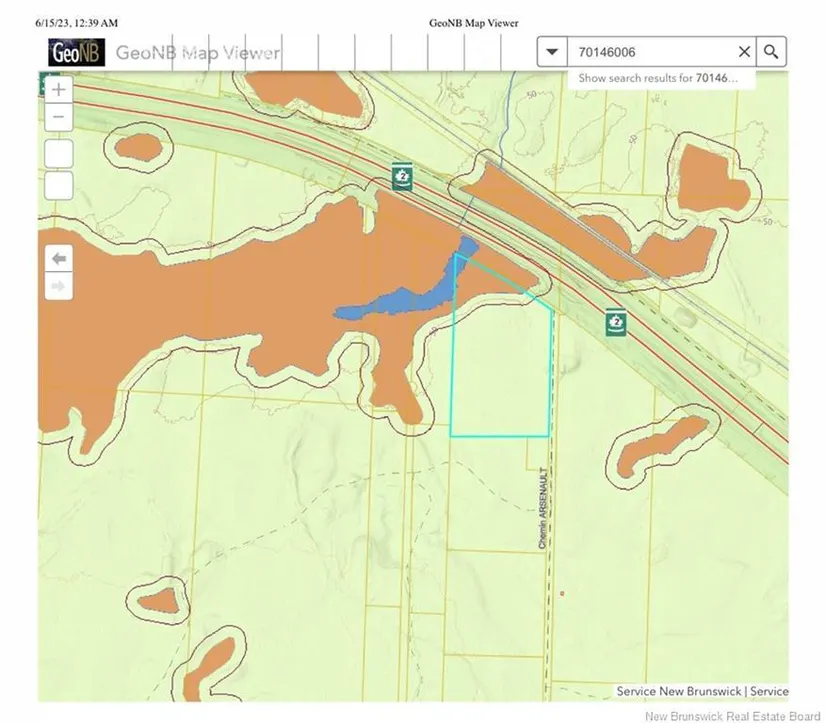The height and width of the screenshot is (723, 825).
Task: Open the Service New Brunswick attribution link
Action: [678, 691]
